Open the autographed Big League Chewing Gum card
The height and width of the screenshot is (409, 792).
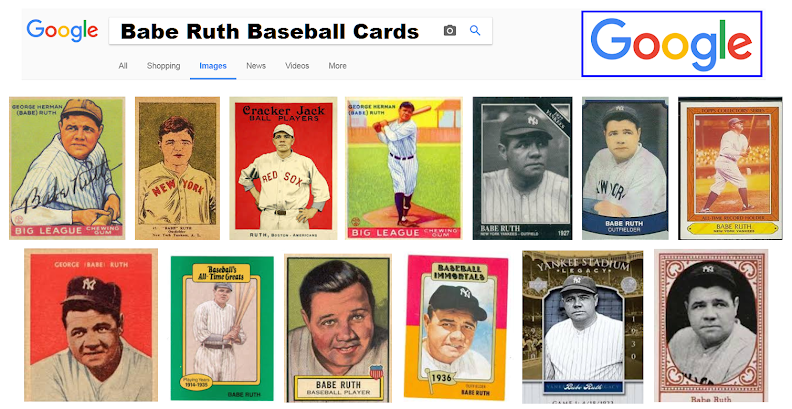pyautogui.click(x=67, y=168)
